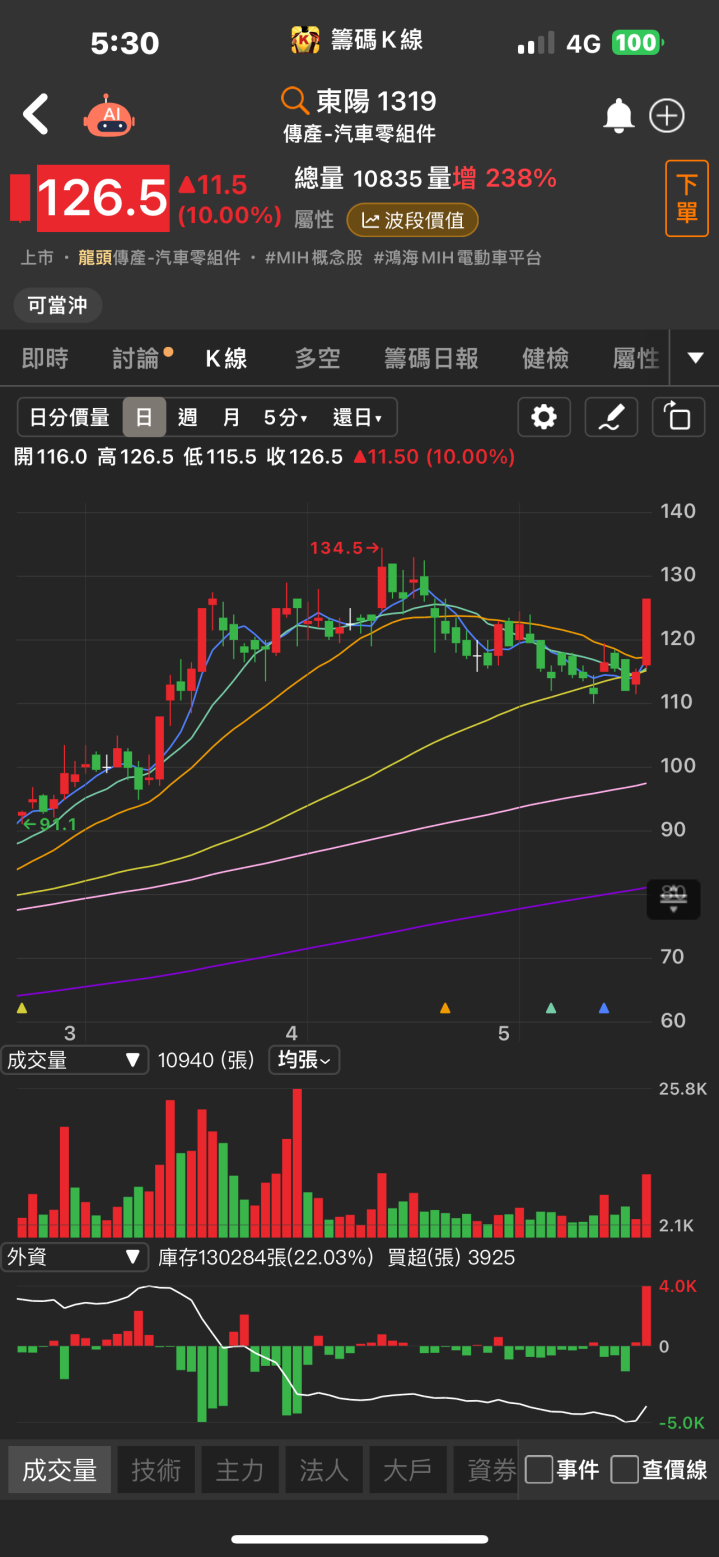Screen dimensions: 719x1557
Task: Rotate chart to landscape view
Action: click(x=677, y=417)
